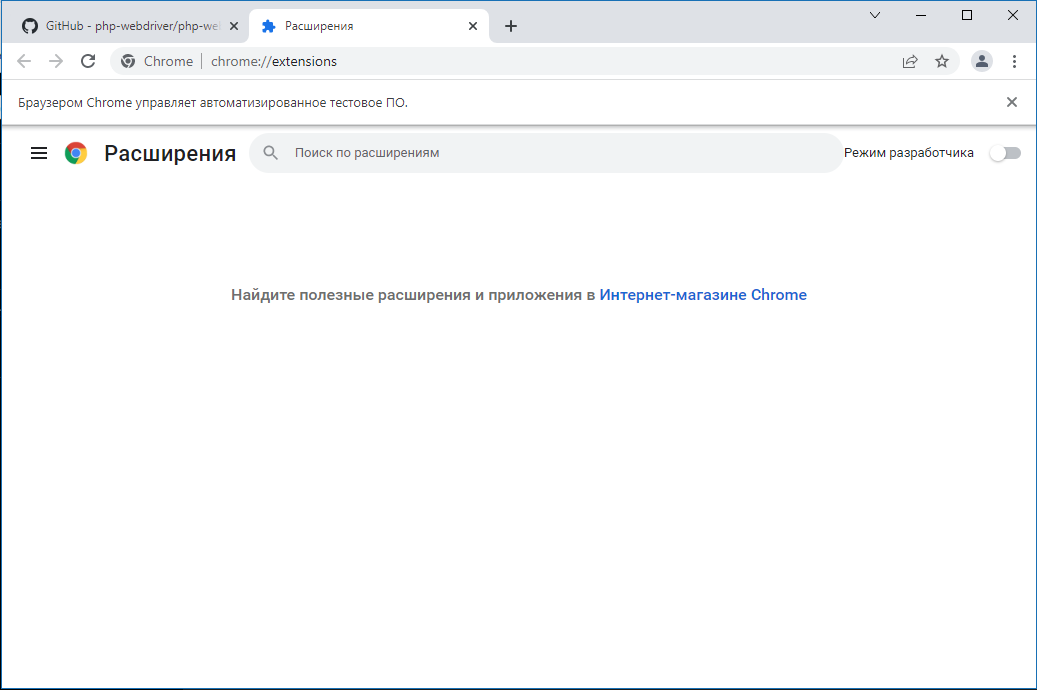Maximize the Chrome window
The width and height of the screenshot is (1037, 690).
pyautogui.click(x=967, y=15)
